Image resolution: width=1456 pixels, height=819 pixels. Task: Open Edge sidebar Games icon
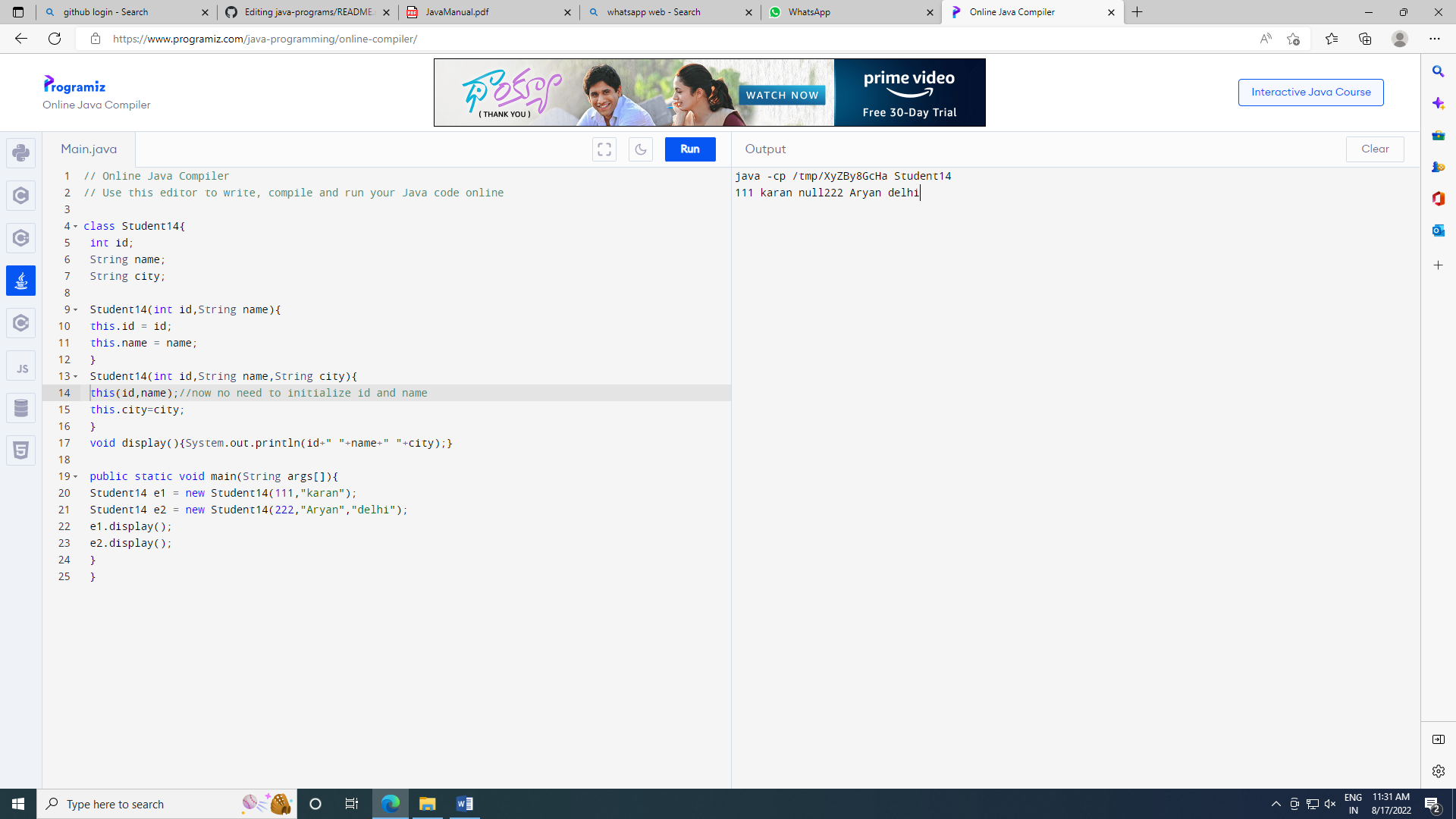click(1438, 167)
